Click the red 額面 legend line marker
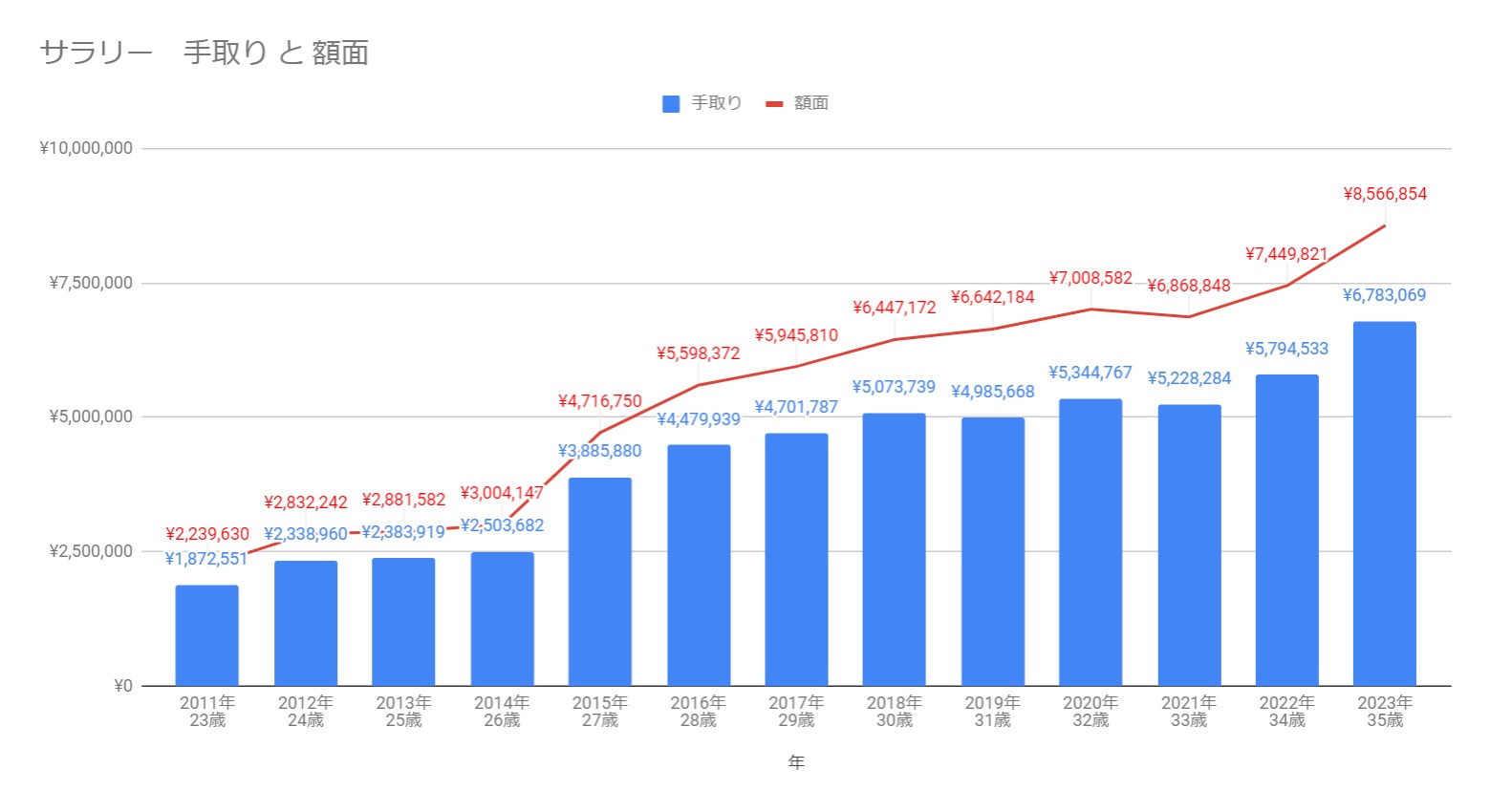 [x=774, y=103]
